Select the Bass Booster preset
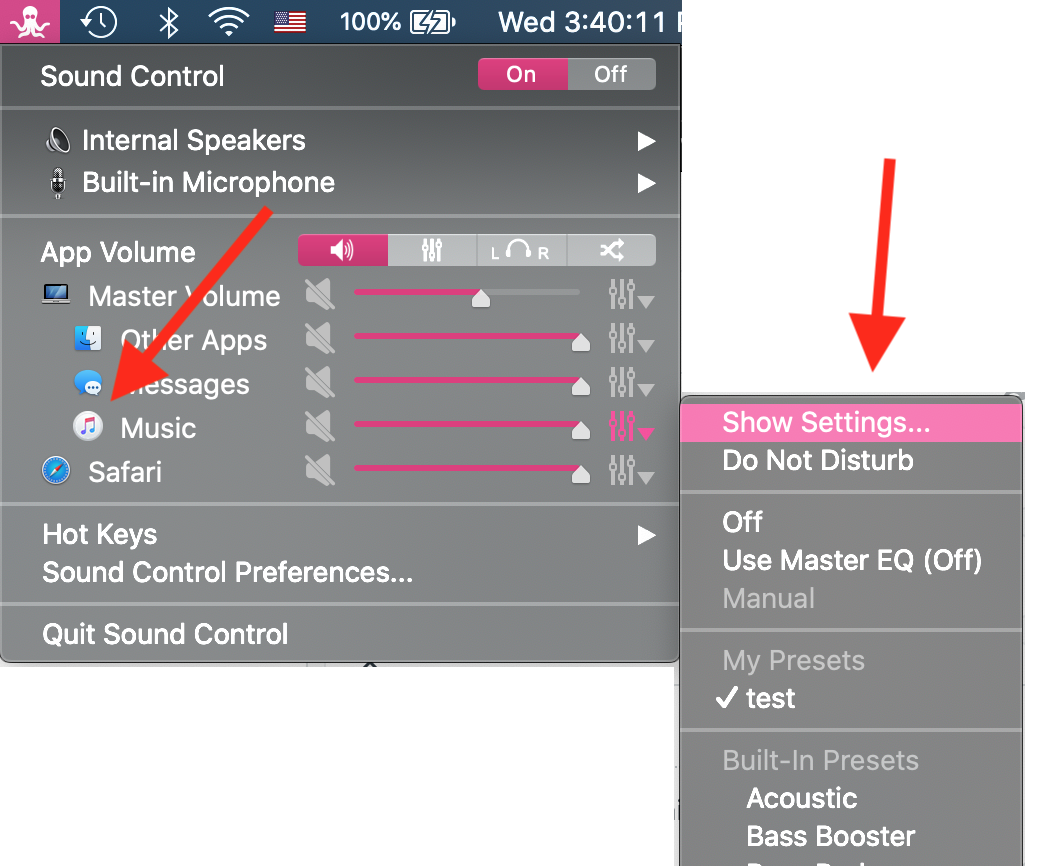This screenshot has width=1046, height=866. click(x=830, y=836)
